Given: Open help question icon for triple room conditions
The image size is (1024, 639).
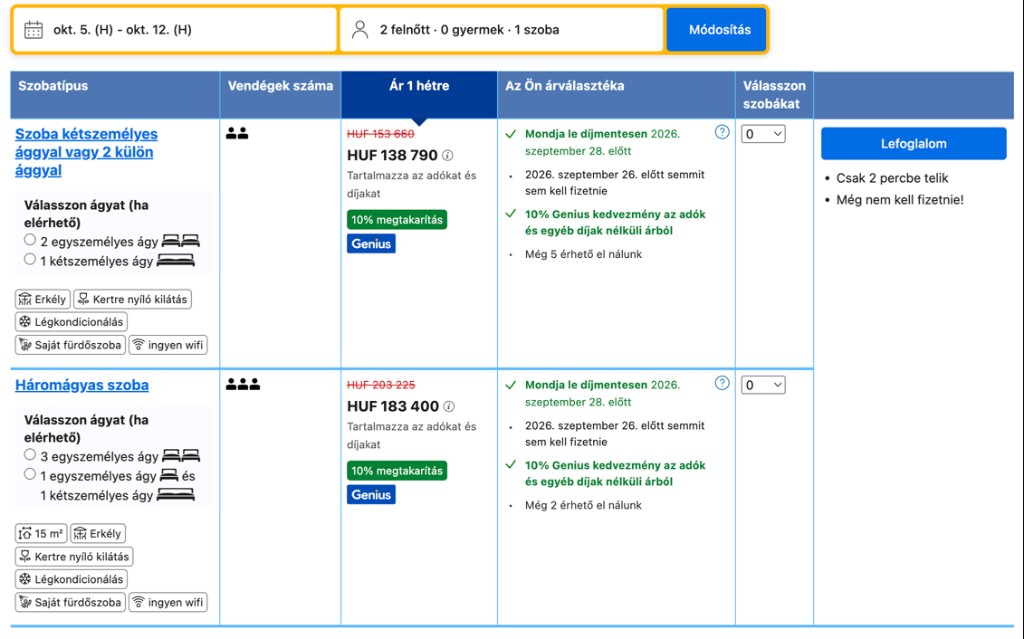Looking at the screenshot, I should pyautogui.click(x=722, y=383).
